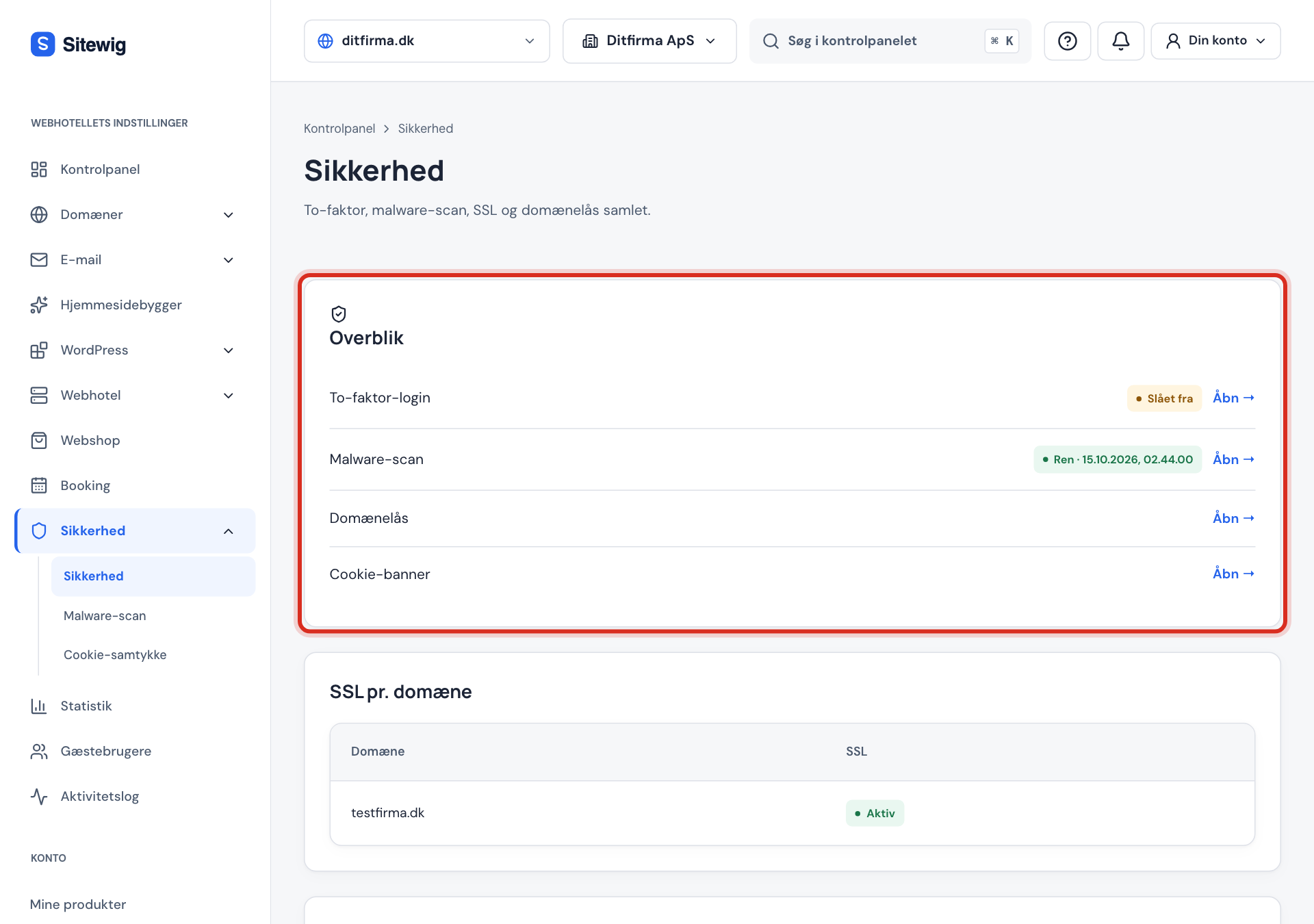Open the notifications bell
The image size is (1314, 924).
coord(1120,41)
